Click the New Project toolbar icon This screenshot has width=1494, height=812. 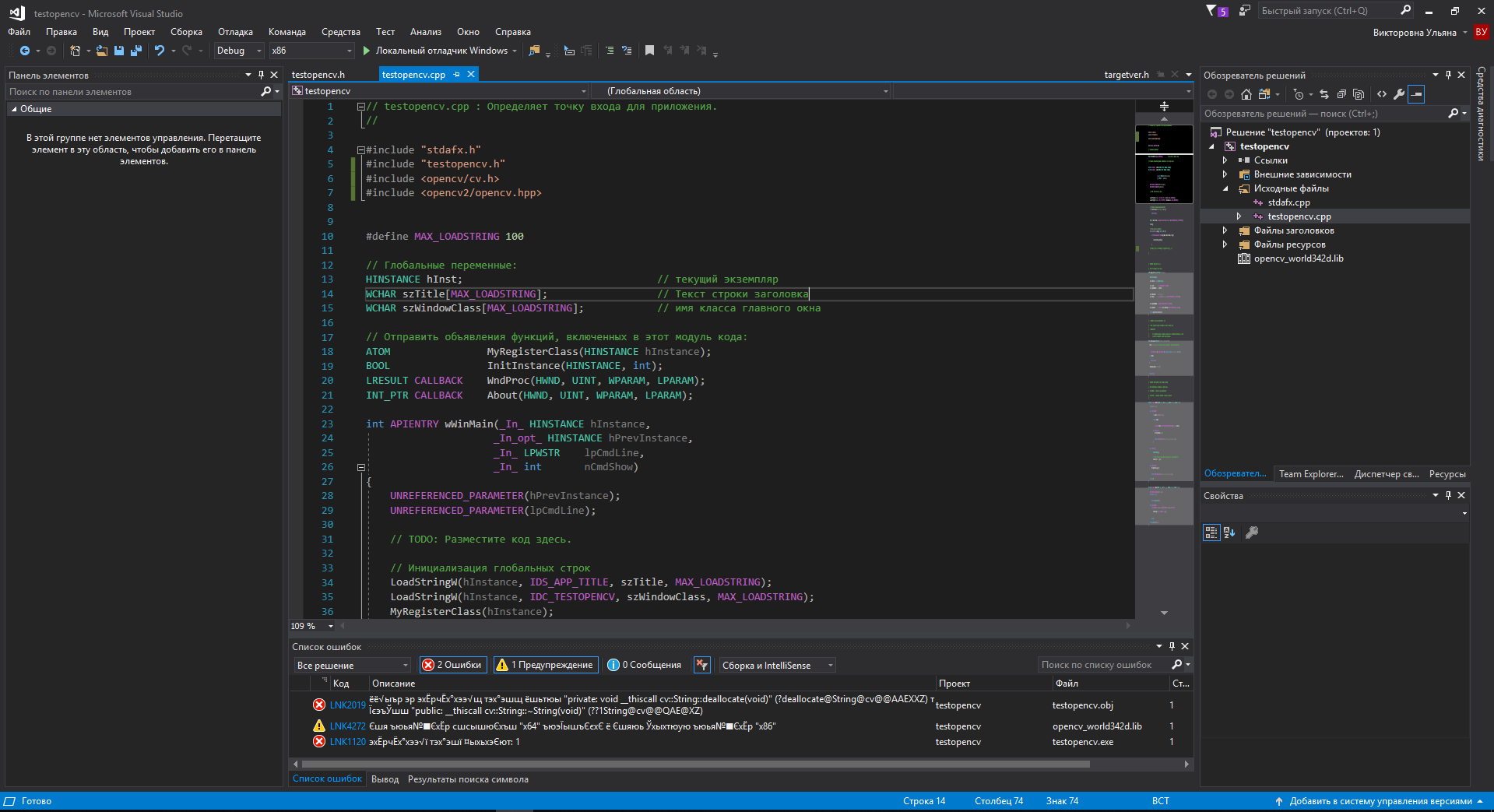click(x=75, y=51)
